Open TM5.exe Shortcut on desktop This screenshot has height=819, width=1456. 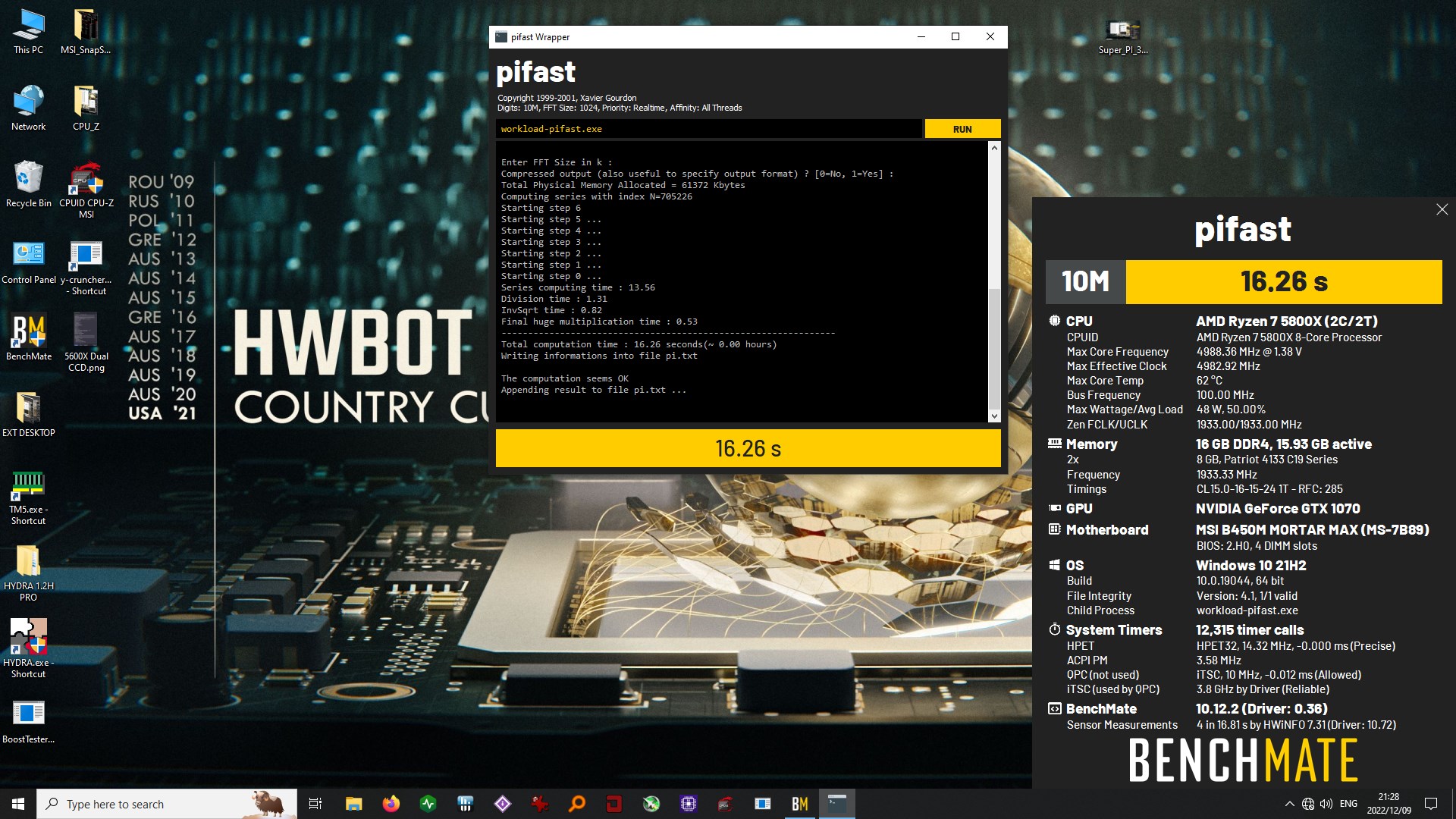coord(28,497)
